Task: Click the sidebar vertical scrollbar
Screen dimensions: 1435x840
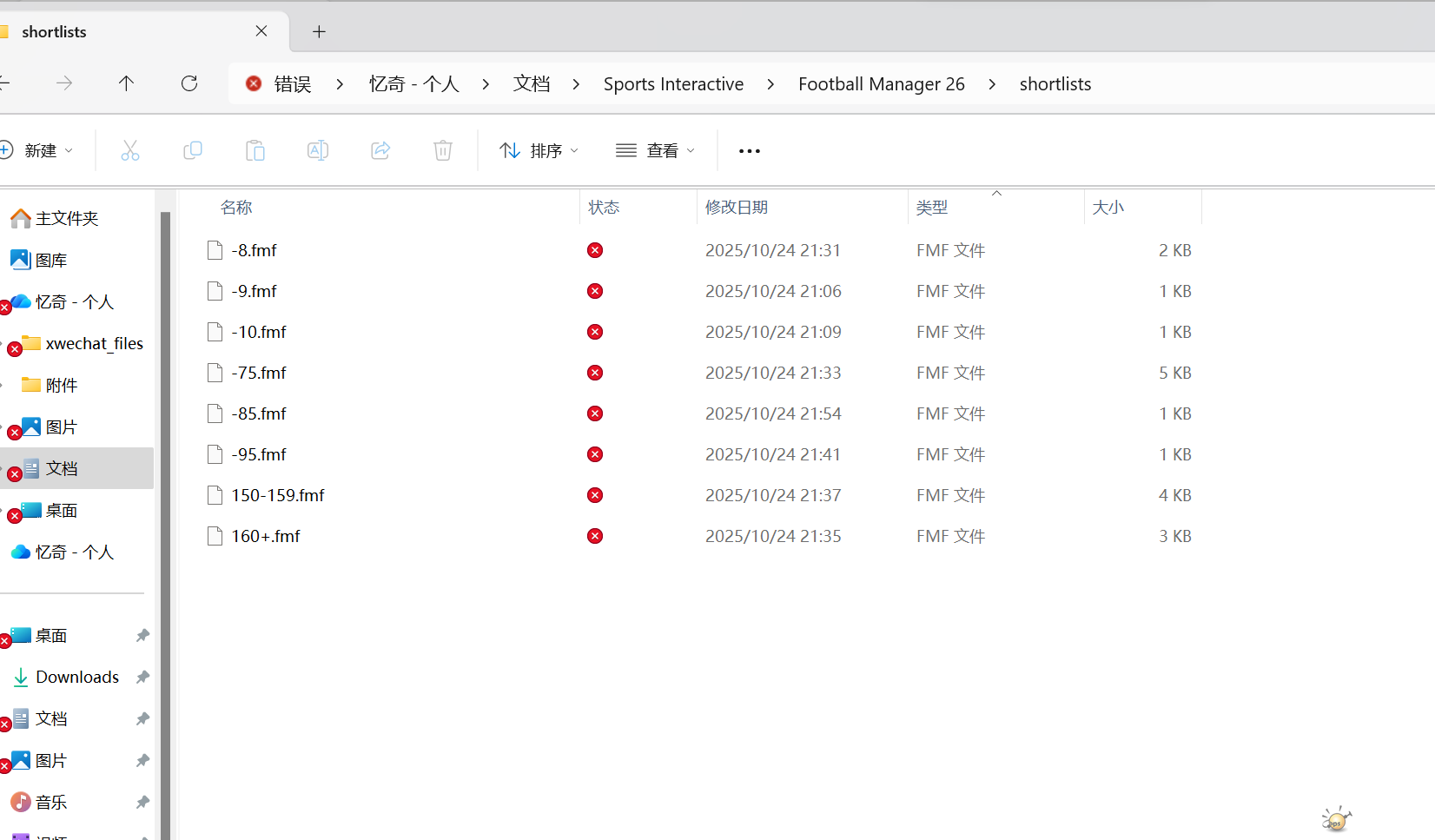Action: click(165, 521)
